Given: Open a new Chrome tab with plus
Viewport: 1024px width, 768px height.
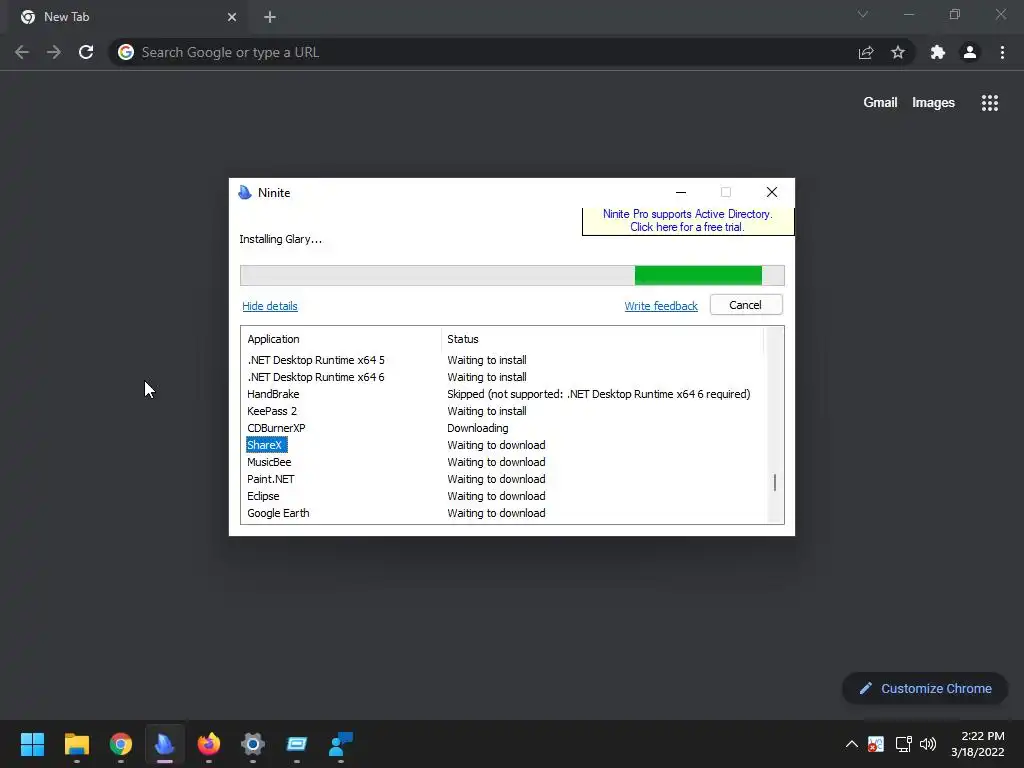Looking at the screenshot, I should coord(270,17).
